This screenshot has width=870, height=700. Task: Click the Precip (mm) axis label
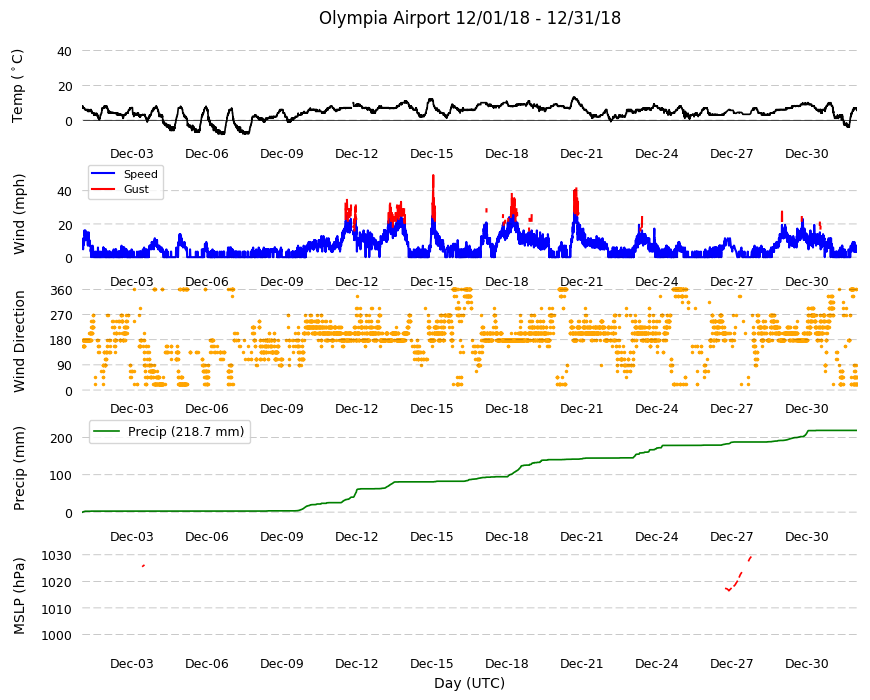pyautogui.click(x=19, y=469)
